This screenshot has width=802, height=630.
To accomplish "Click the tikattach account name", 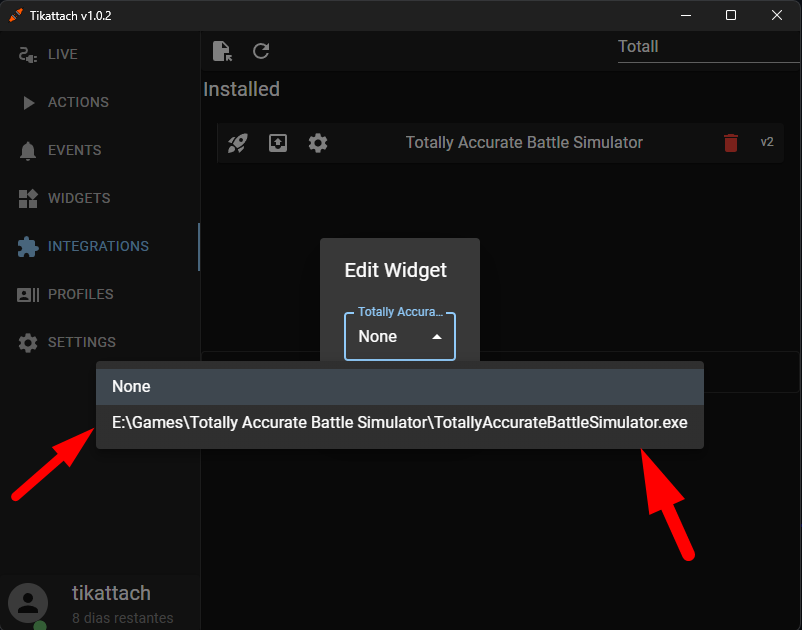I will click(x=112, y=593).
